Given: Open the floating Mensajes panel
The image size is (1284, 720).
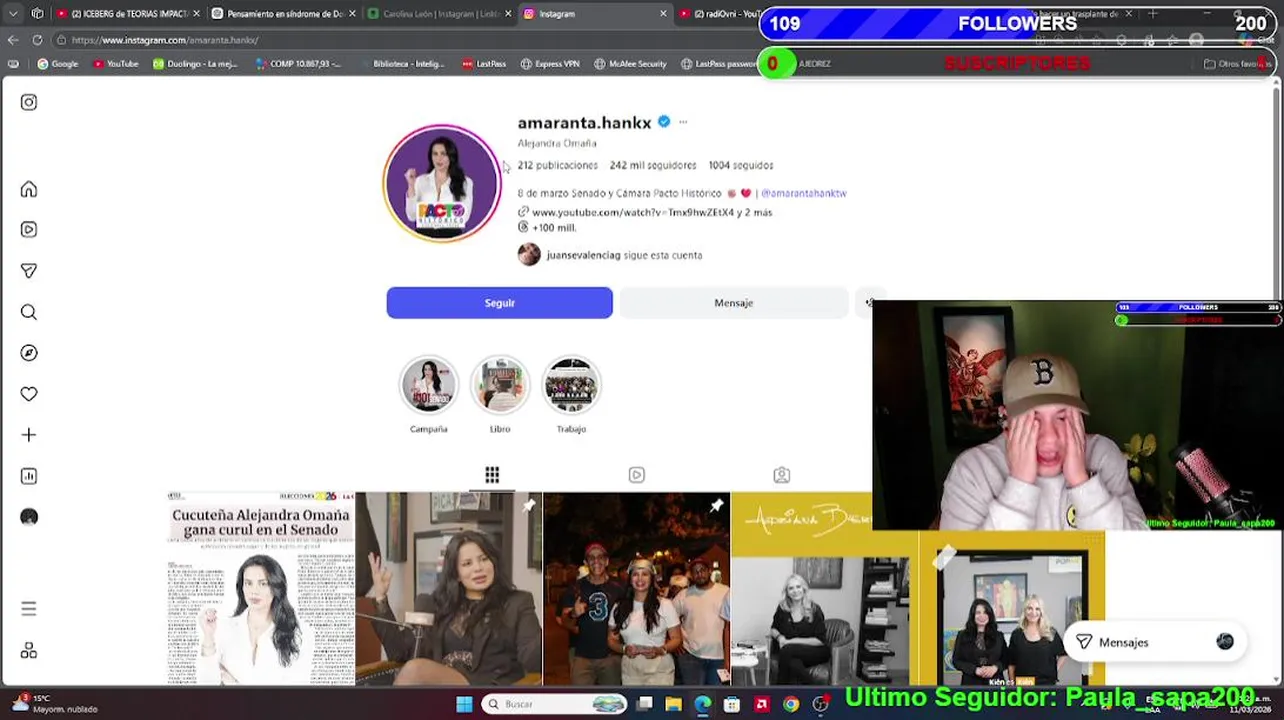Looking at the screenshot, I should pyautogui.click(x=1155, y=642).
